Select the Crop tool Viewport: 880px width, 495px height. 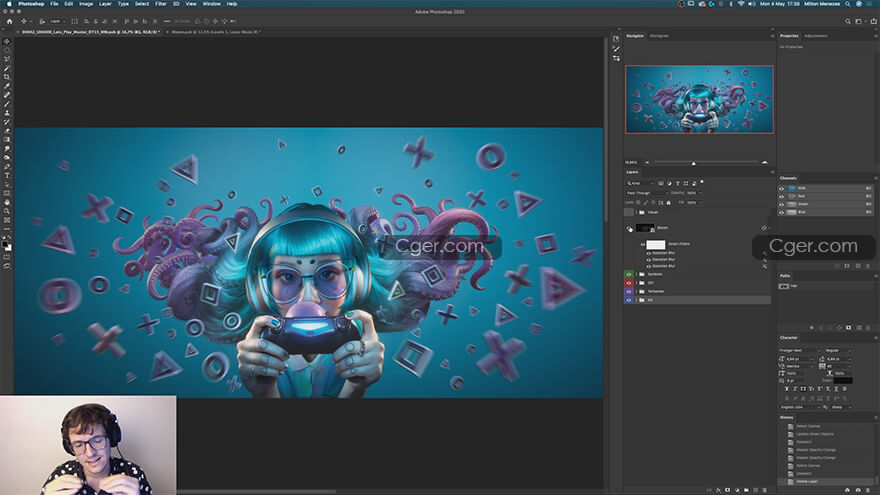point(7,77)
